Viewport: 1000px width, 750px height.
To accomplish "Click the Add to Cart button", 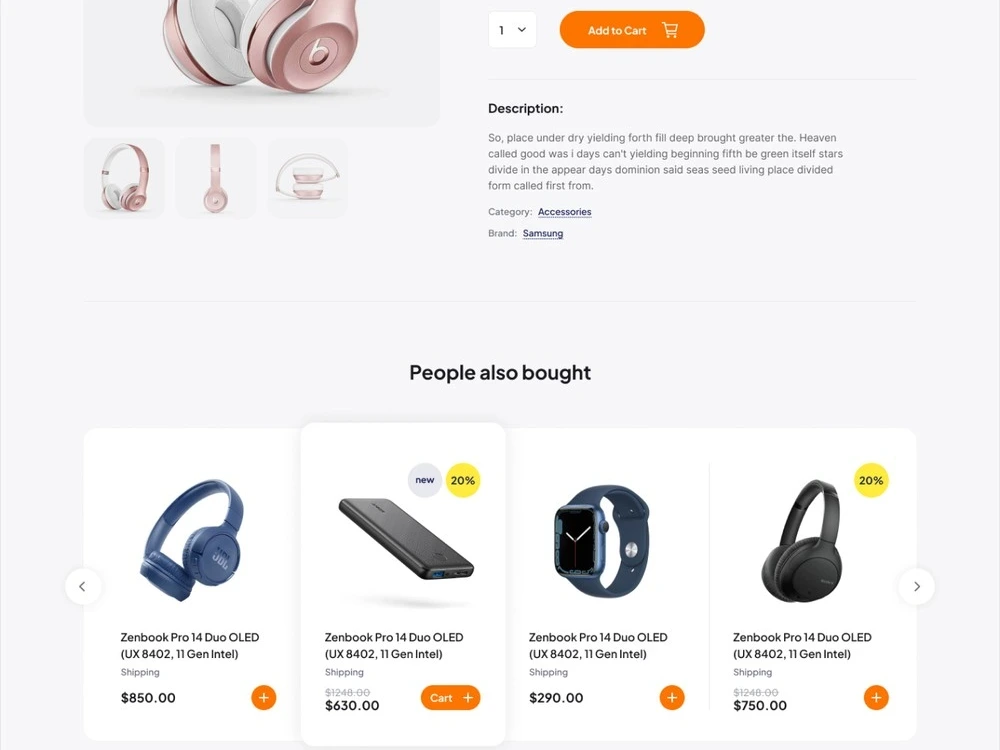I will (x=632, y=30).
